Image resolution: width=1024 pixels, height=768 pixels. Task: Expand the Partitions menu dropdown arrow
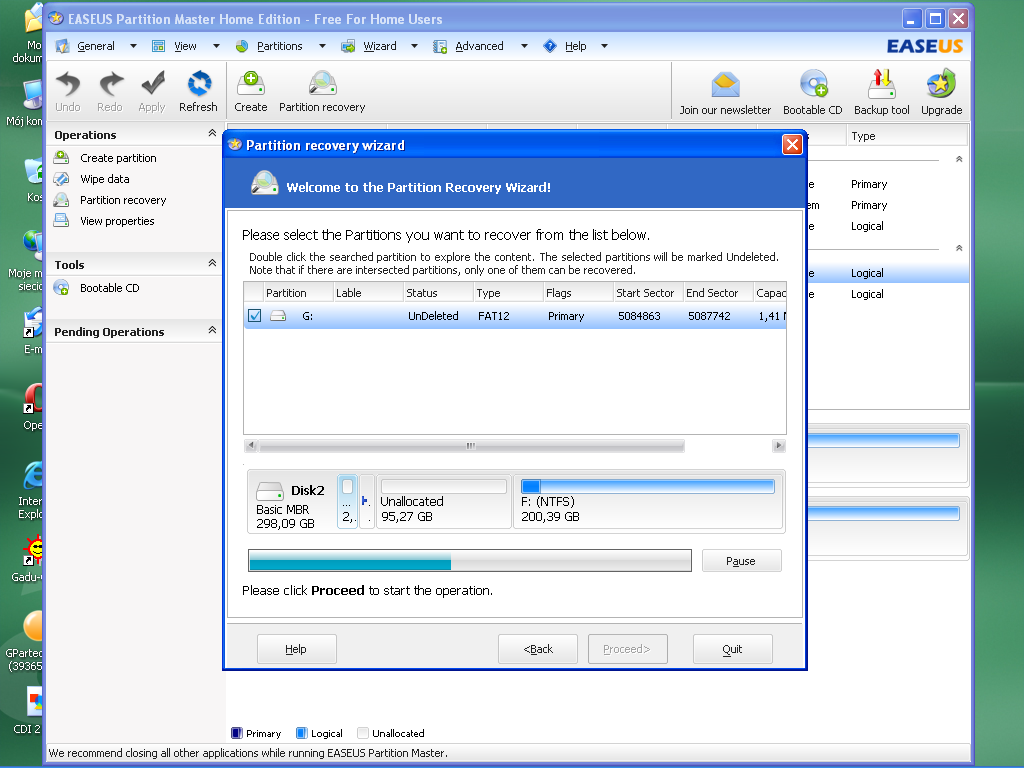click(x=322, y=46)
